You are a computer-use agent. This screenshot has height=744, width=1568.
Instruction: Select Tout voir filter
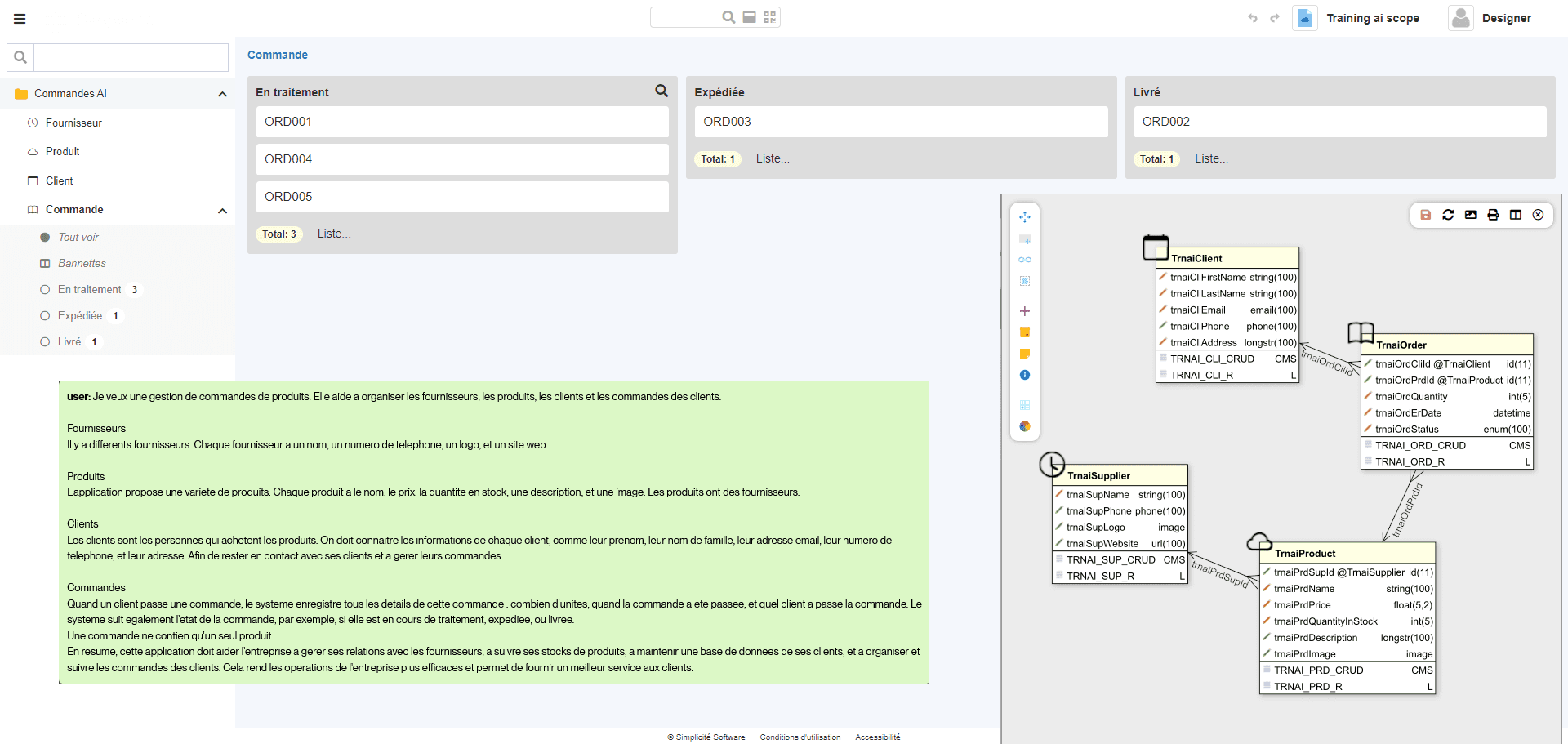(78, 237)
